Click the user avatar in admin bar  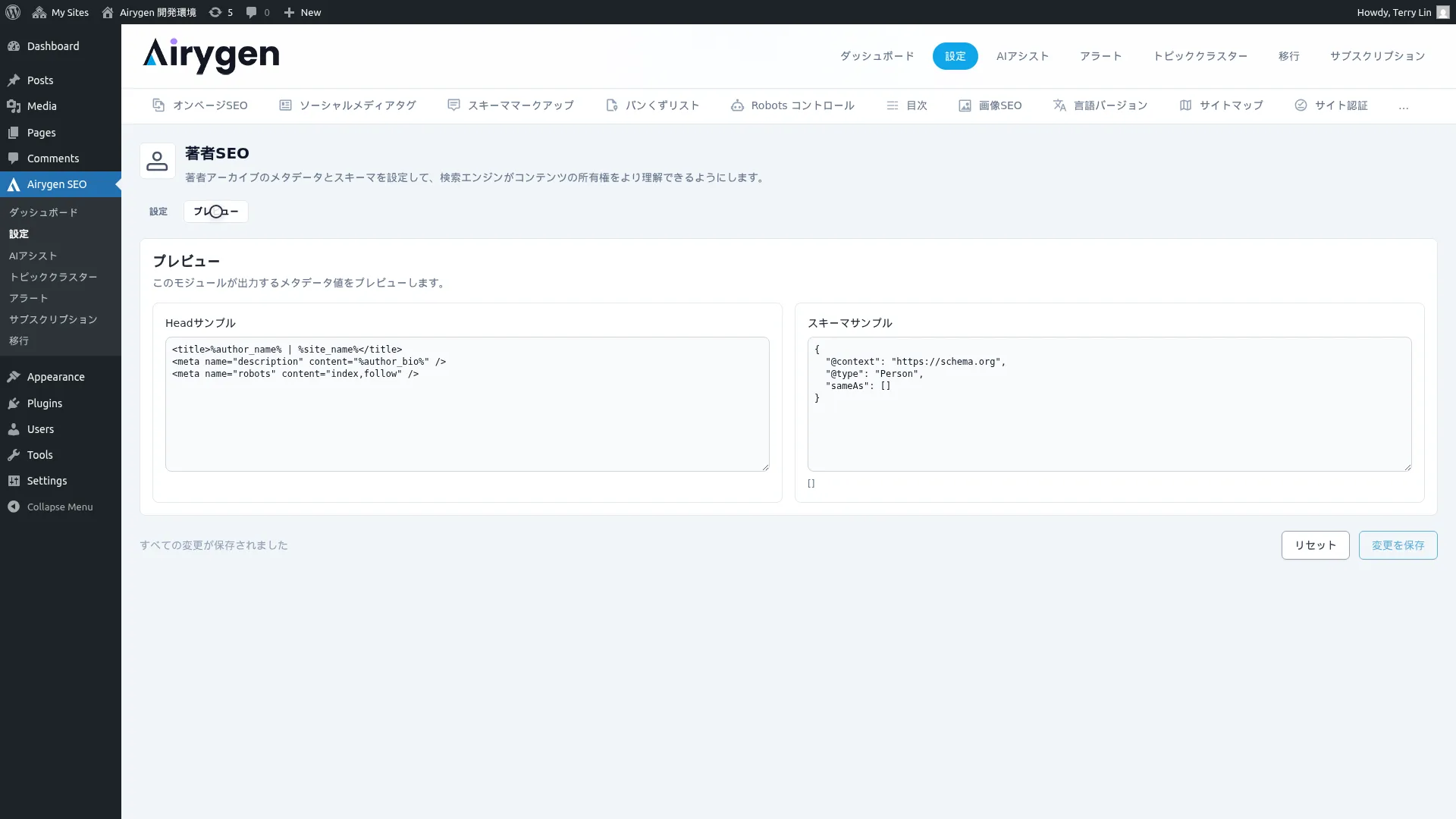[1442, 12]
